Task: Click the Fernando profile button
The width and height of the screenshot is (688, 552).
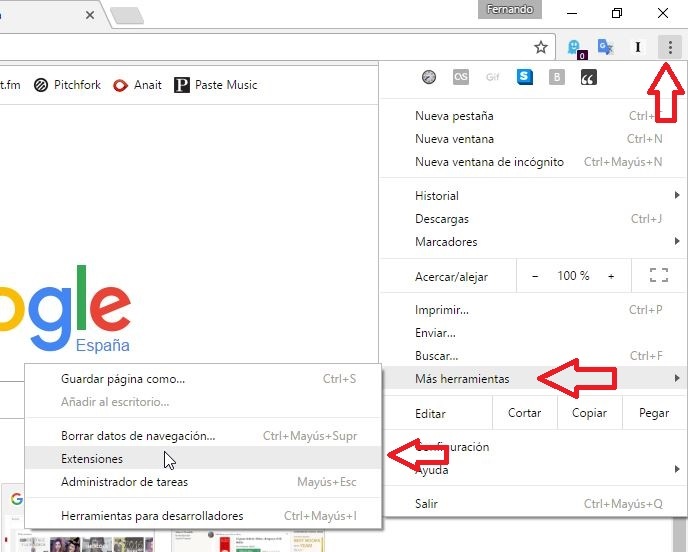Action: tap(510, 10)
